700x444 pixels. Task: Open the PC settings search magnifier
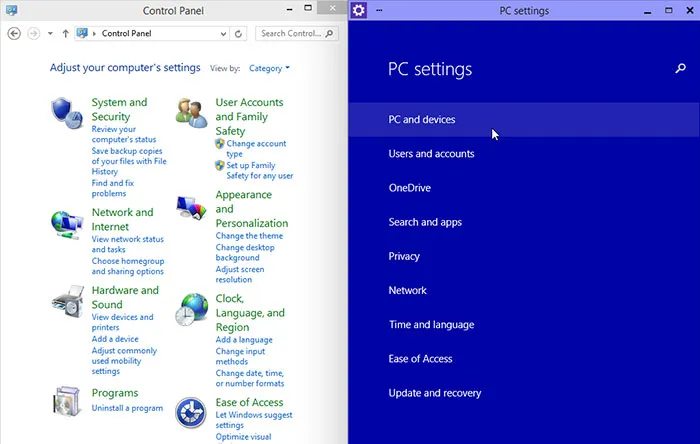(681, 69)
